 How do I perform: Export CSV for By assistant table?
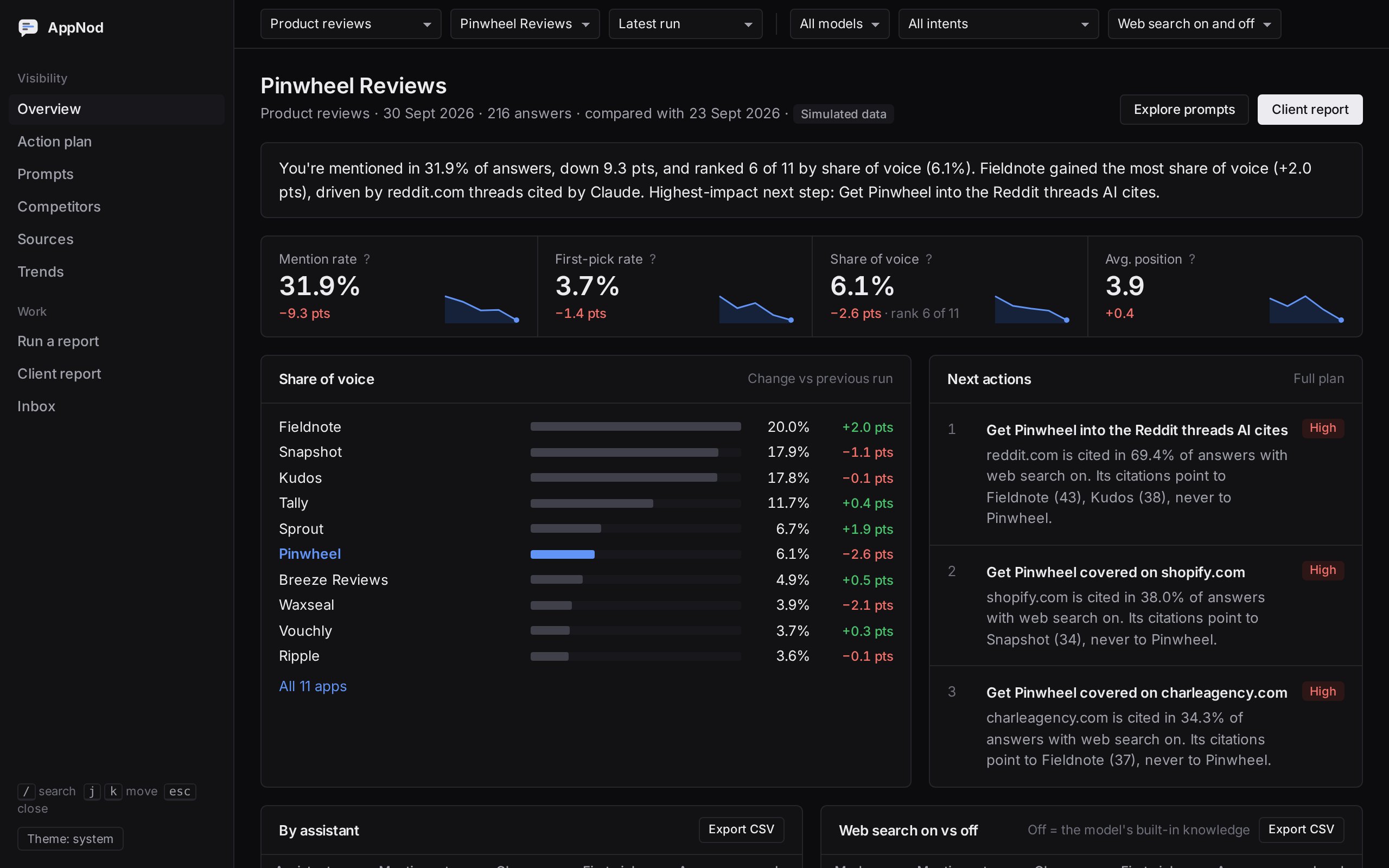click(x=741, y=829)
